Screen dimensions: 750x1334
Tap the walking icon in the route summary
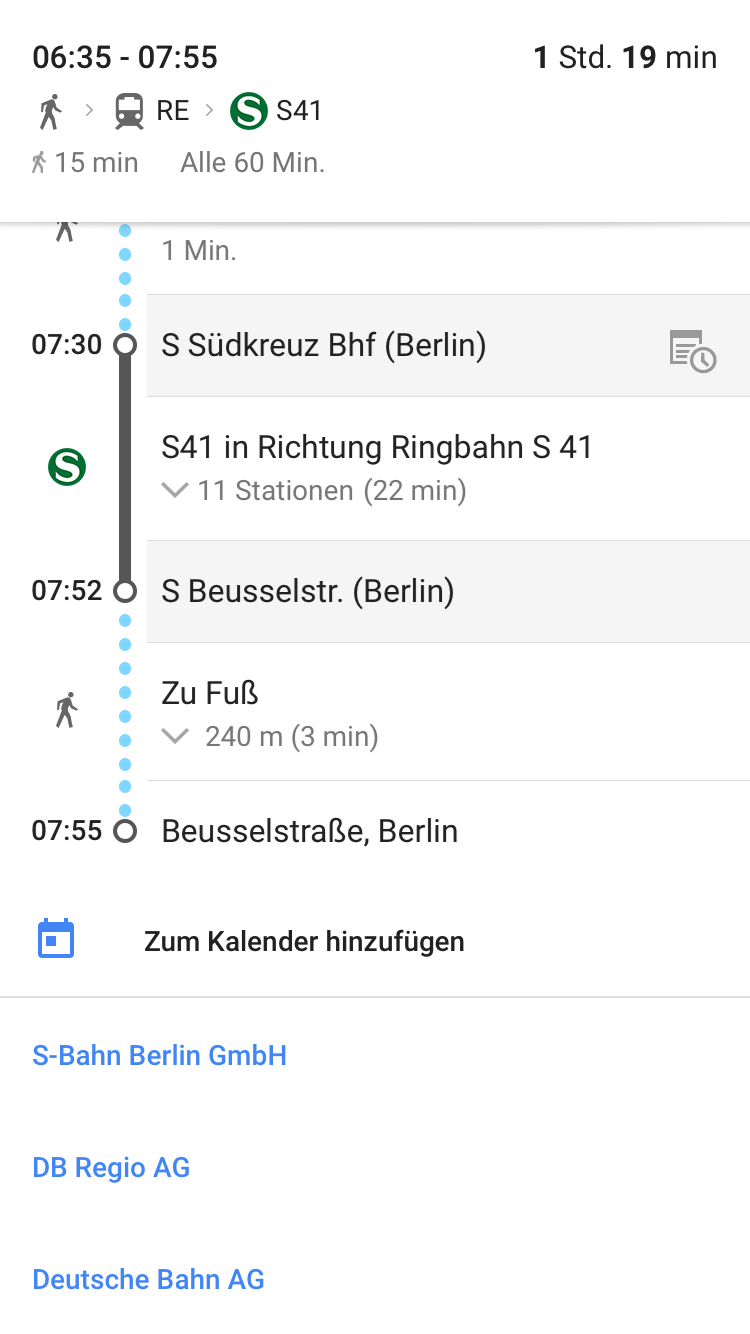pos(50,110)
